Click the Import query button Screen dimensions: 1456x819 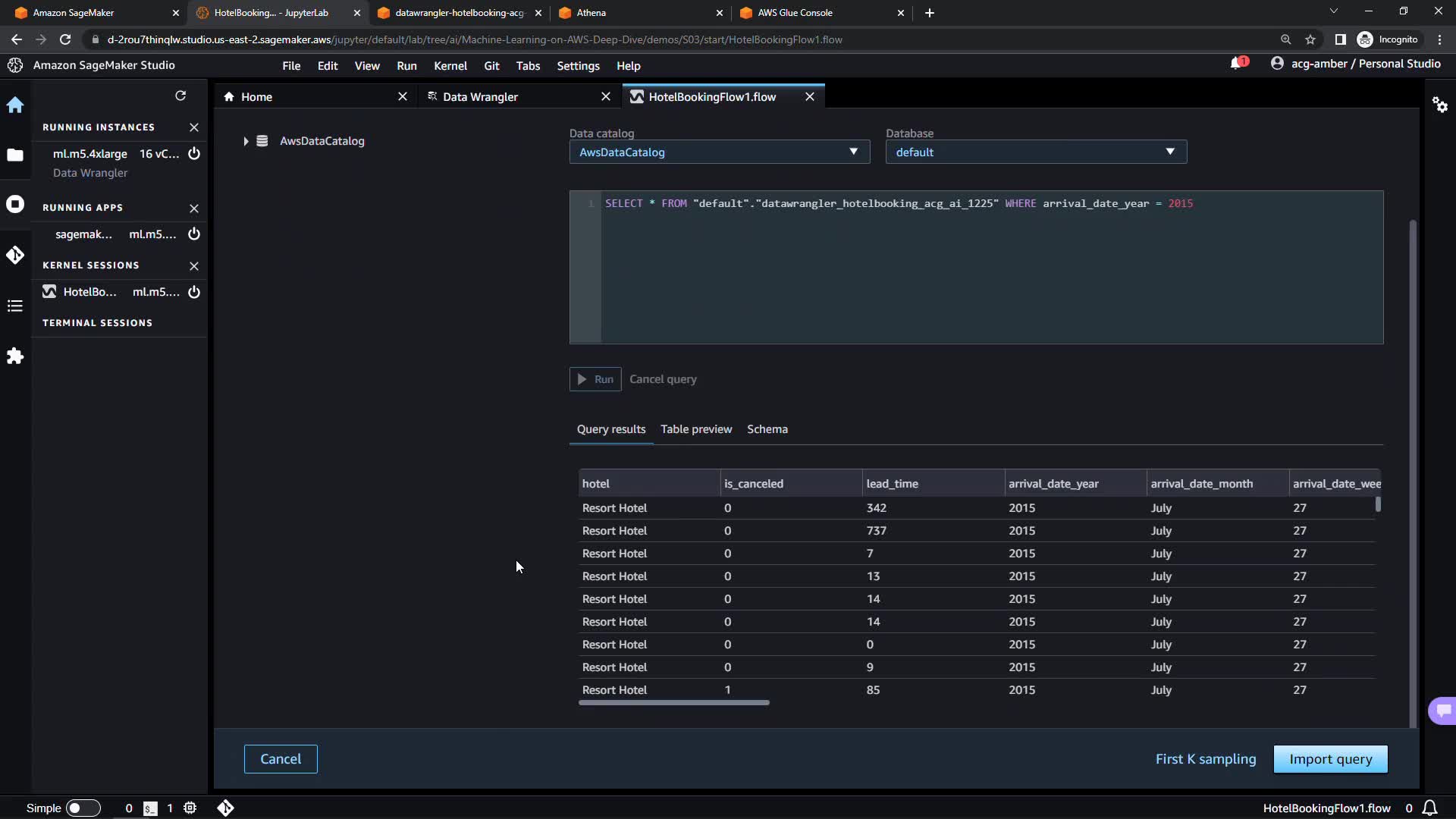pos(1330,759)
